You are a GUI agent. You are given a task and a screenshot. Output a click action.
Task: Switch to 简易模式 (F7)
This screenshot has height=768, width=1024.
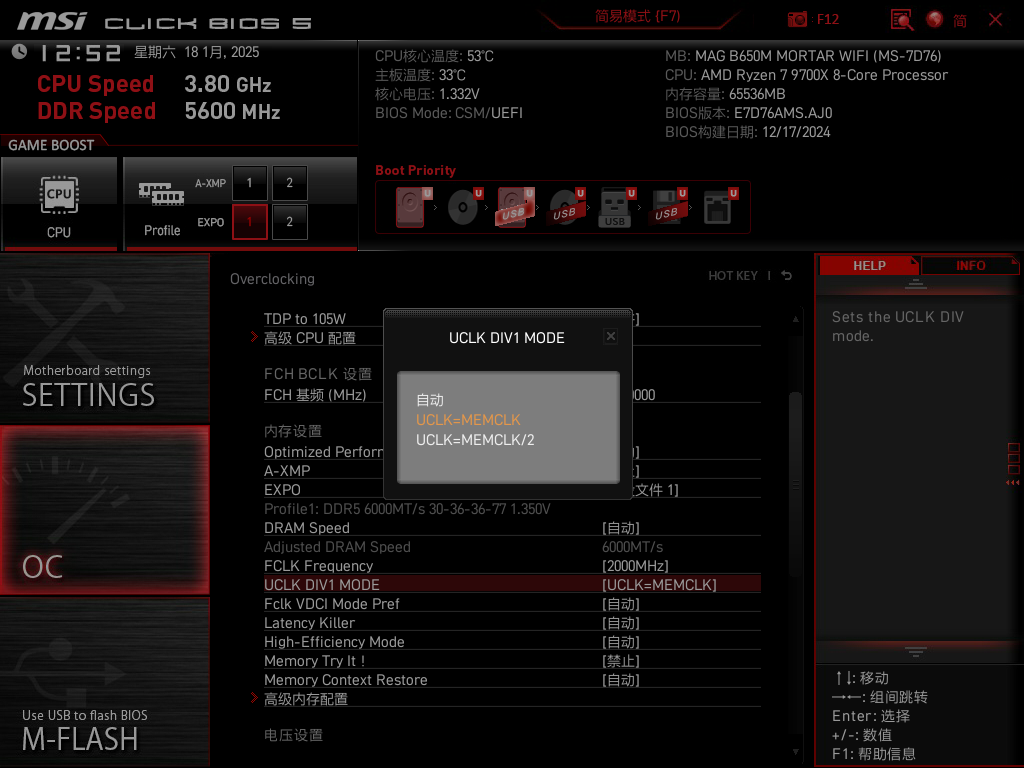(637, 16)
